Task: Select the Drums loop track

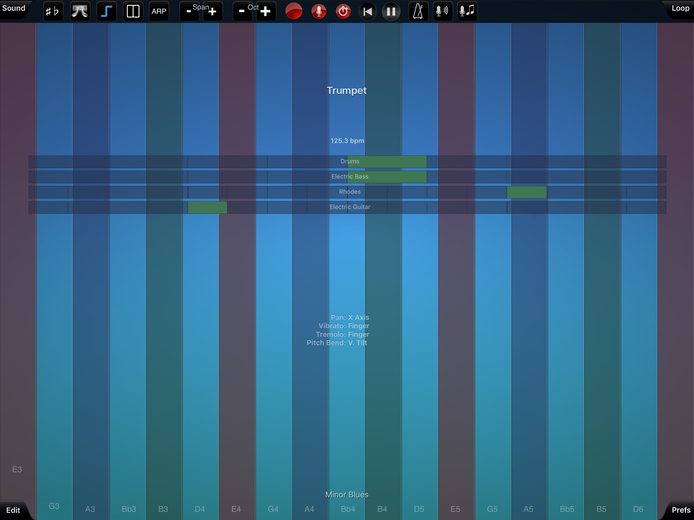Action: (x=347, y=162)
